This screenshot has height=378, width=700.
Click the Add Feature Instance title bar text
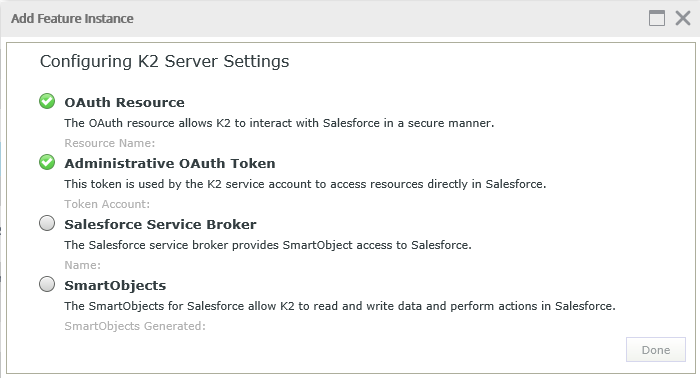click(x=72, y=19)
